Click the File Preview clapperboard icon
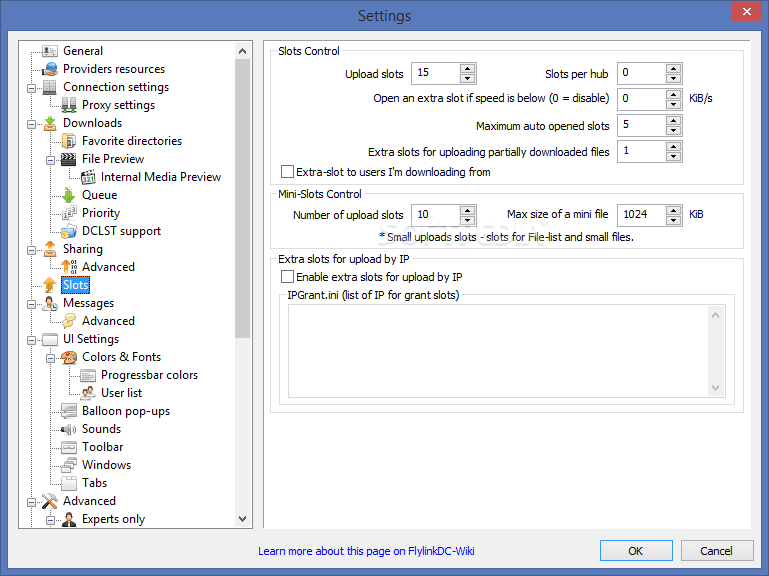The image size is (769, 576). click(69, 159)
